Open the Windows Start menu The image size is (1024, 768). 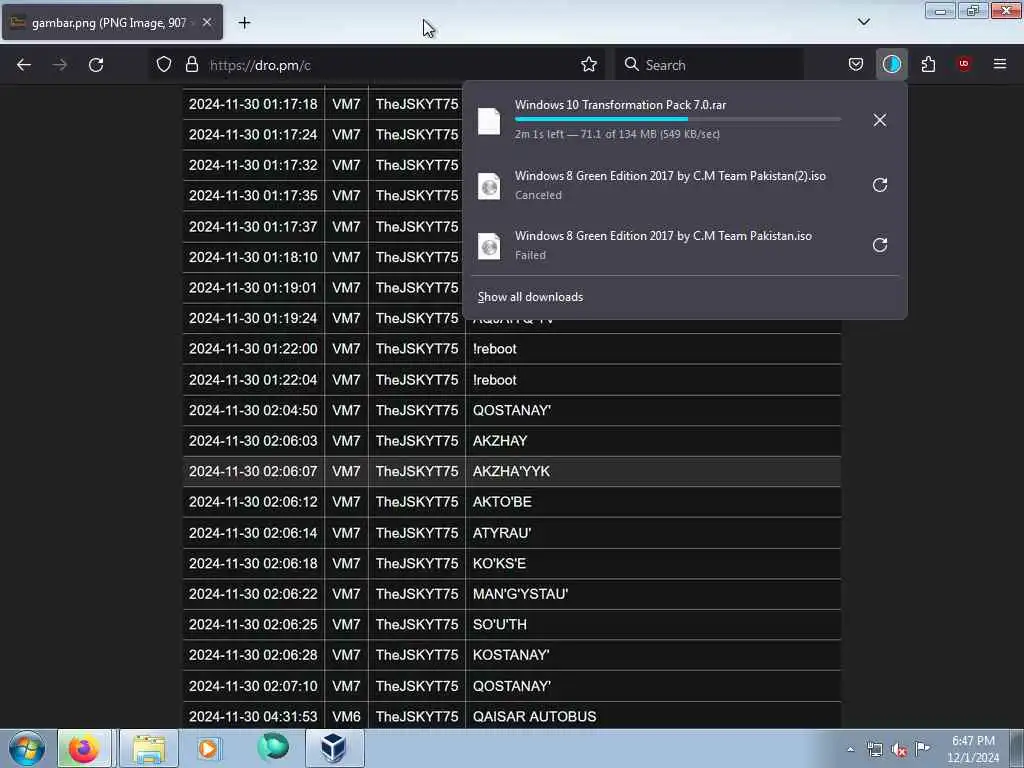tap(27, 748)
